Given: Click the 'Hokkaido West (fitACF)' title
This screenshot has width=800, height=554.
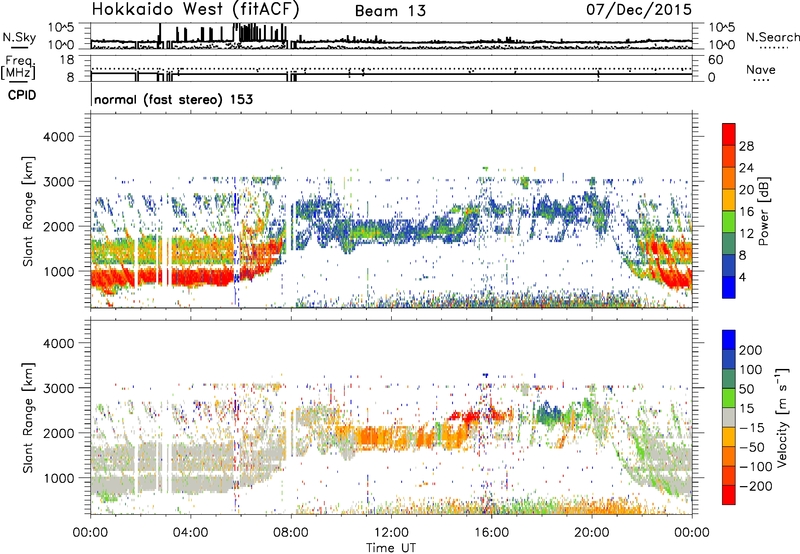Looking at the screenshot, I should tap(195, 9).
